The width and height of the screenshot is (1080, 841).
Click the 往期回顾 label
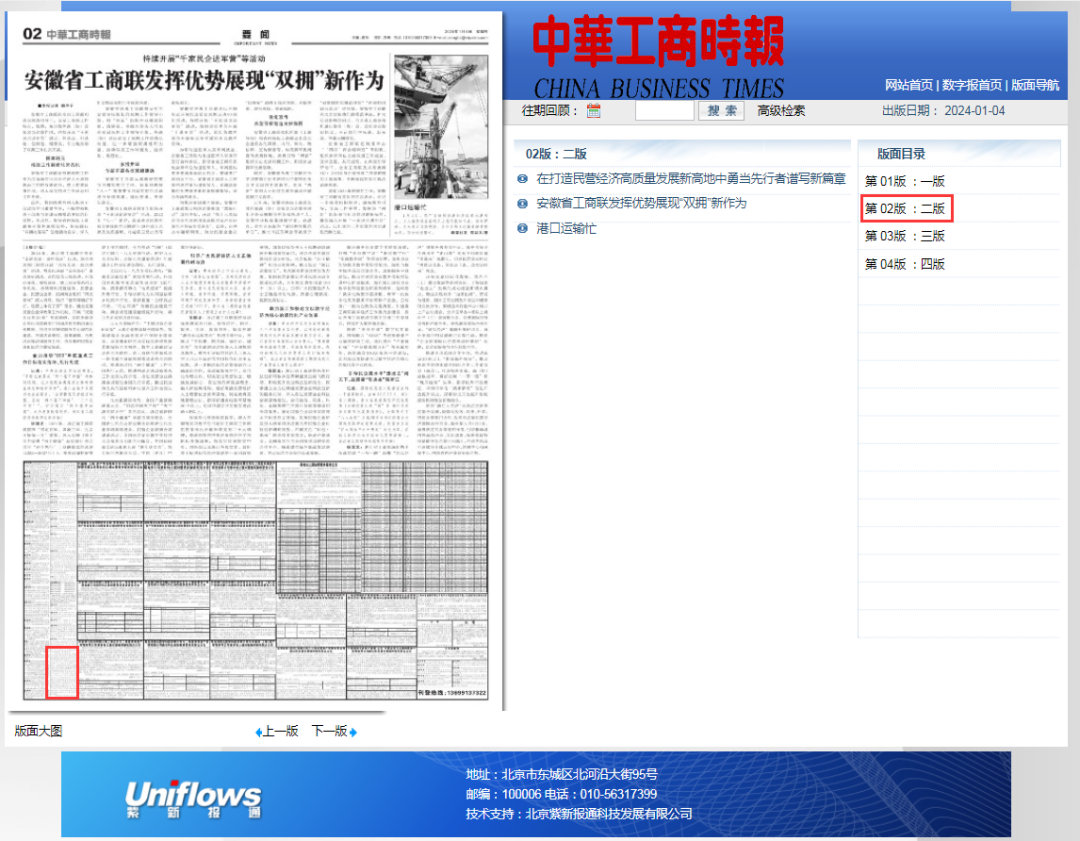[549, 111]
